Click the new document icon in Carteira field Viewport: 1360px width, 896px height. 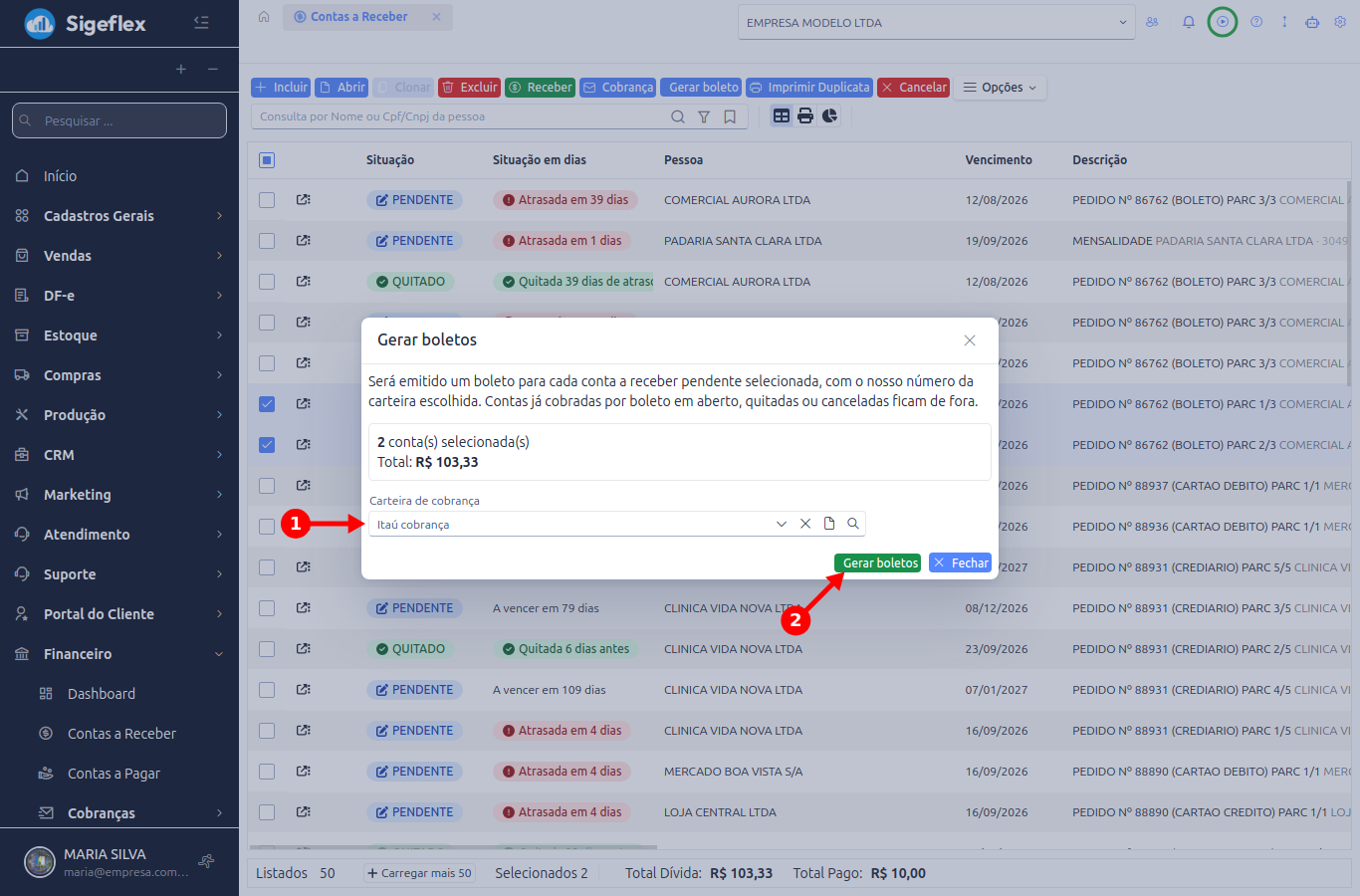[x=829, y=524]
